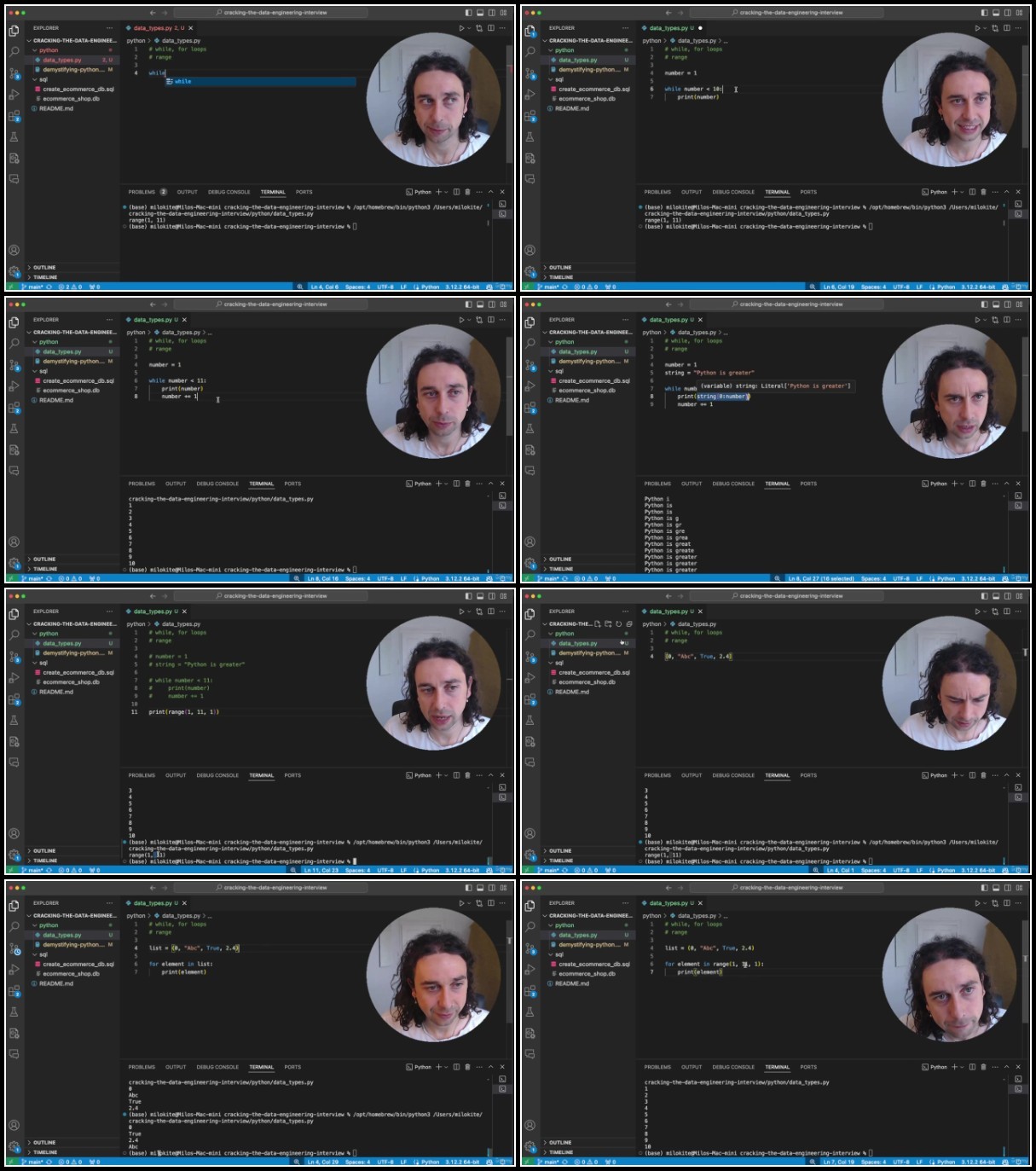The height and width of the screenshot is (1171, 1036).
Task: Accept the 'while' suggestion in the autocomplete popup
Action: (260, 82)
